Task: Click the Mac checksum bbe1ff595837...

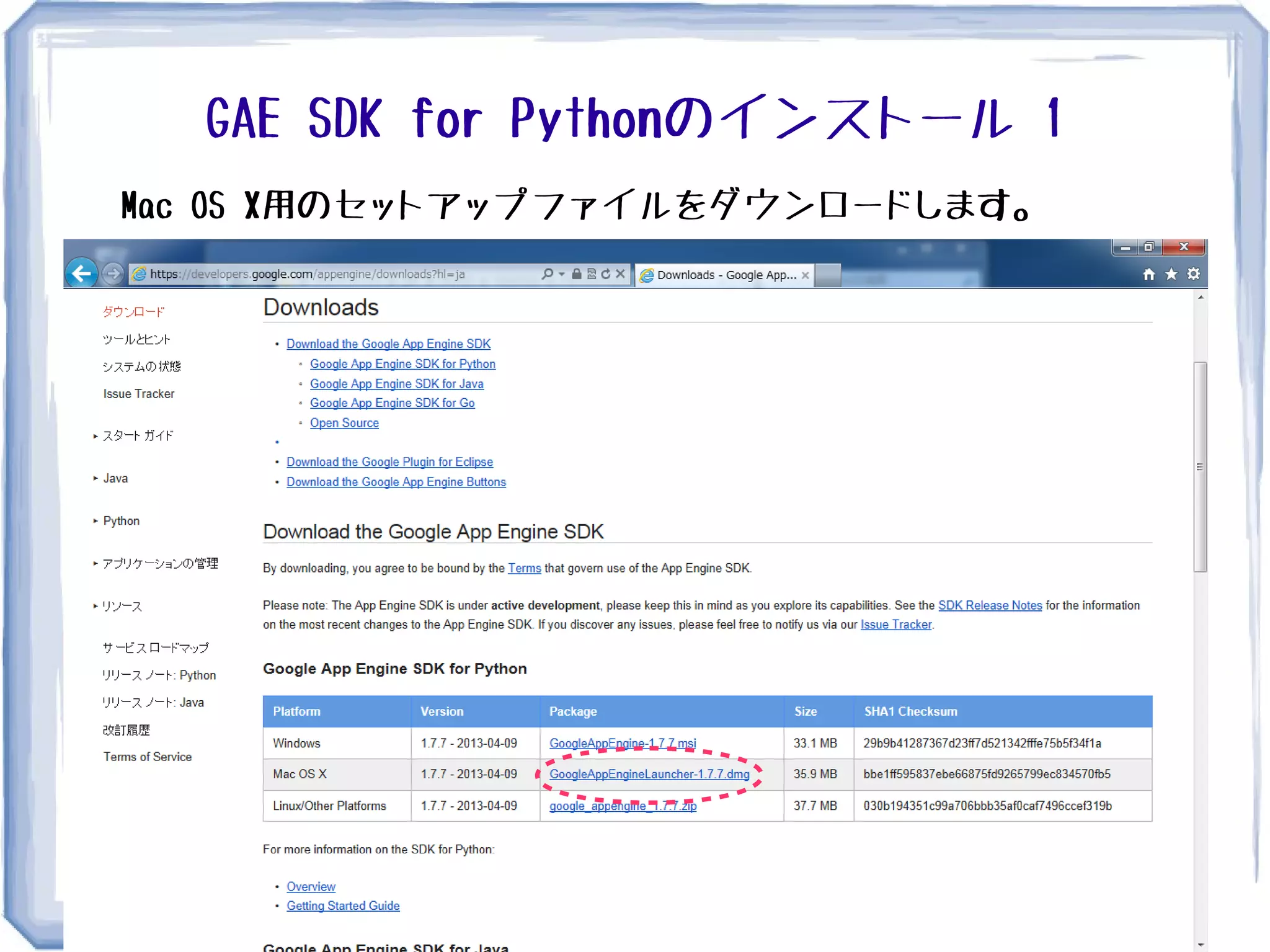Action: click(x=987, y=774)
